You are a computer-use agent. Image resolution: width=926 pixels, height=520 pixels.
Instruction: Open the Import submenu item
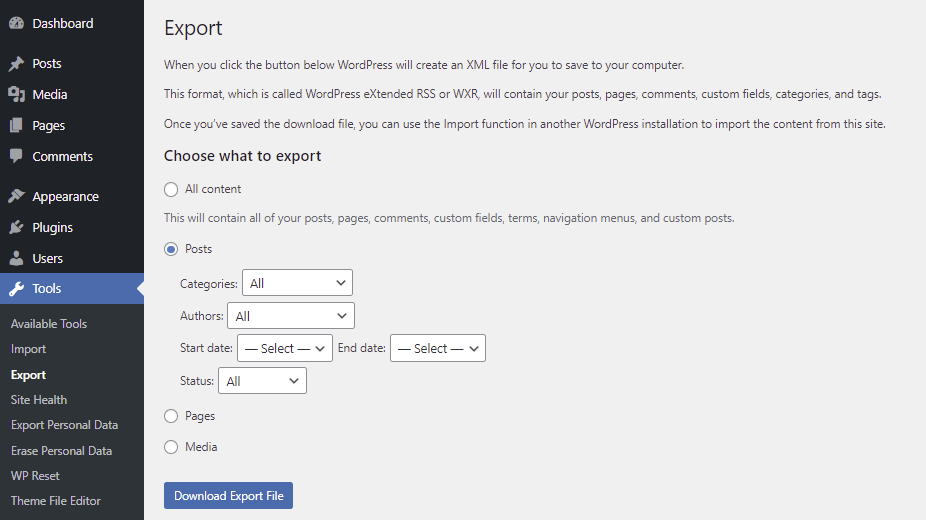(x=29, y=349)
